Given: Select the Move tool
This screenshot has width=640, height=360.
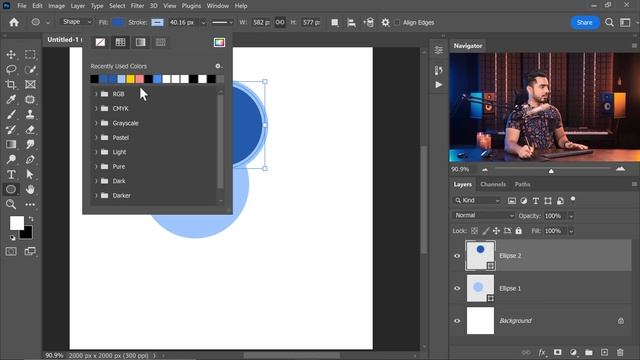Looking at the screenshot, I should [11, 54].
